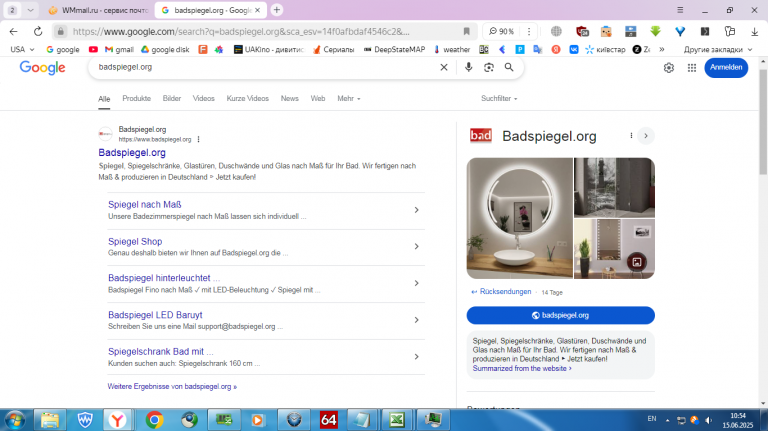This screenshot has width=768, height=431.
Task: Open Windows Start orb
Action: (15, 420)
